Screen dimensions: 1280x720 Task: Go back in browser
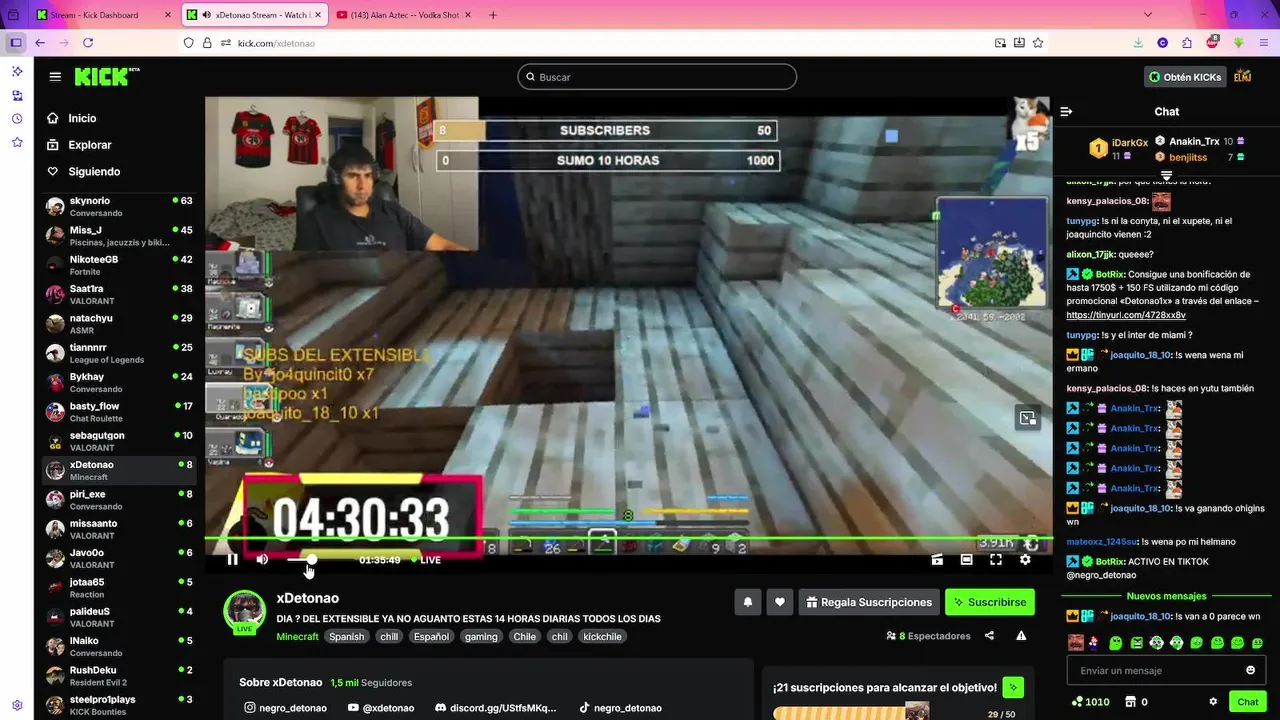point(40,43)
